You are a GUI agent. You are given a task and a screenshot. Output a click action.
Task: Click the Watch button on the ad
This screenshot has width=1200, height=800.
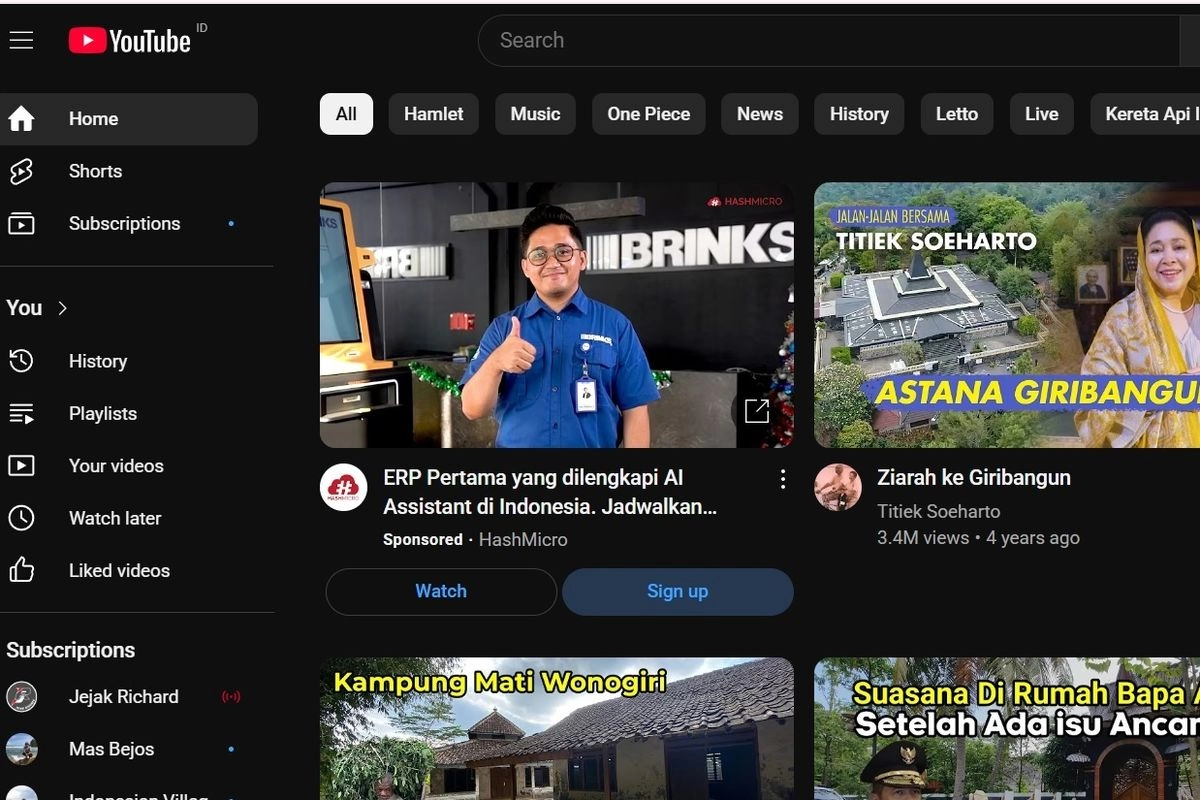[441, 591]
